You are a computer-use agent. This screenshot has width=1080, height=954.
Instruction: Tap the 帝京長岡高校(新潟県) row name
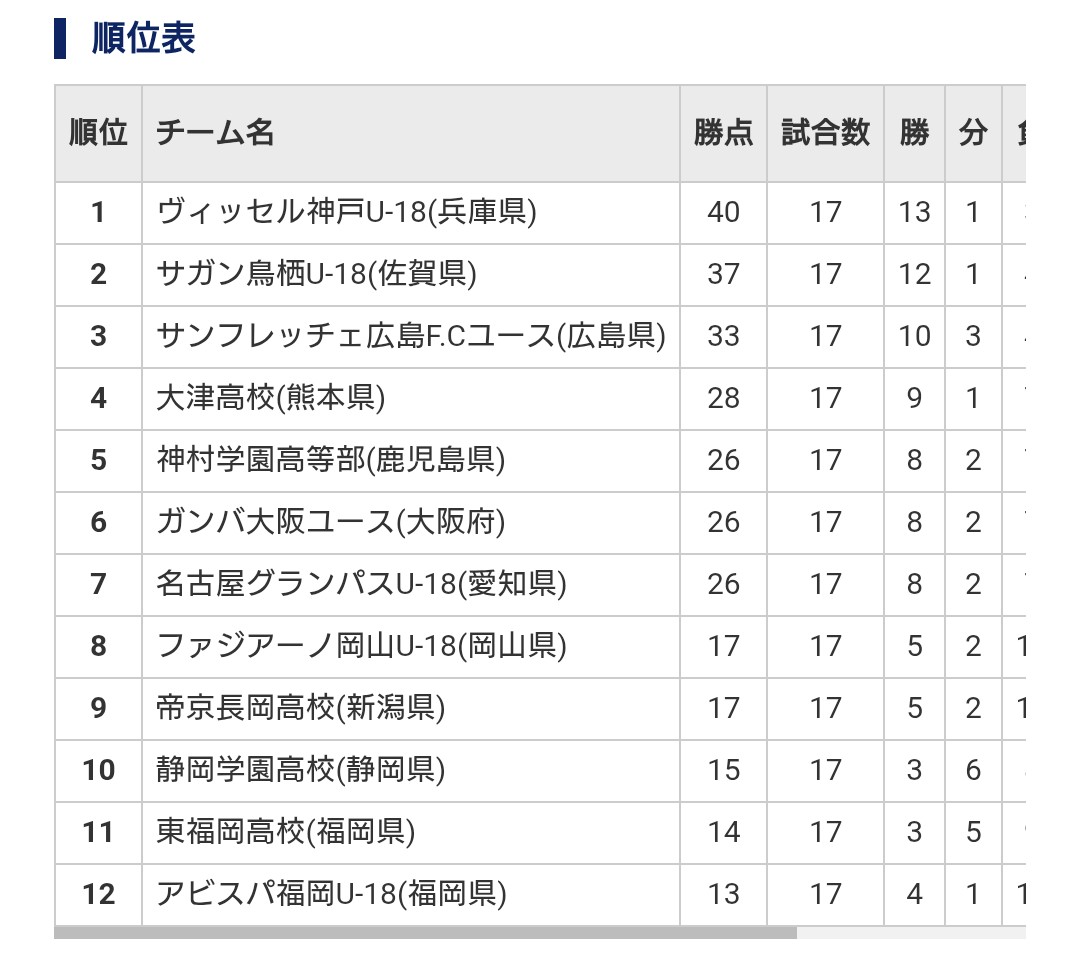tap(300, 708)
